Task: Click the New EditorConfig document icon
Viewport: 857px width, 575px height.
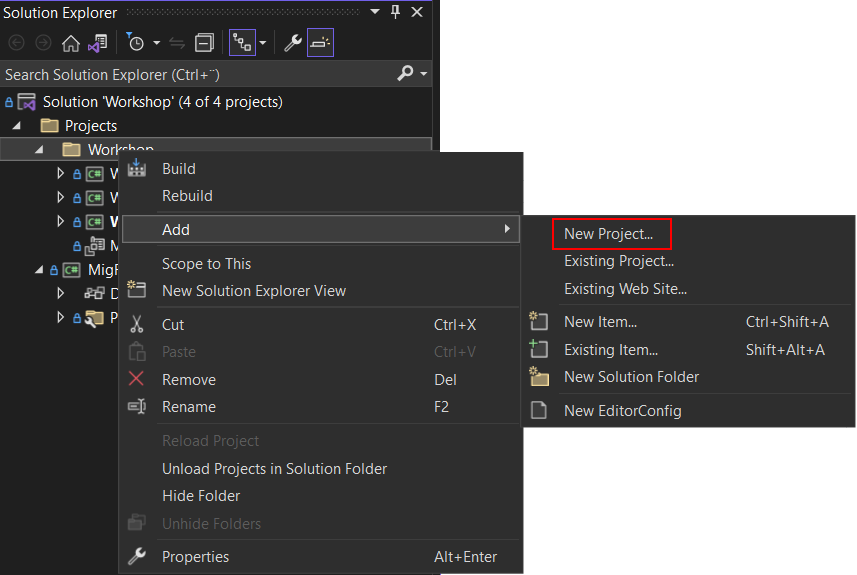Action: pyautogui.click(x=539, y=410)
